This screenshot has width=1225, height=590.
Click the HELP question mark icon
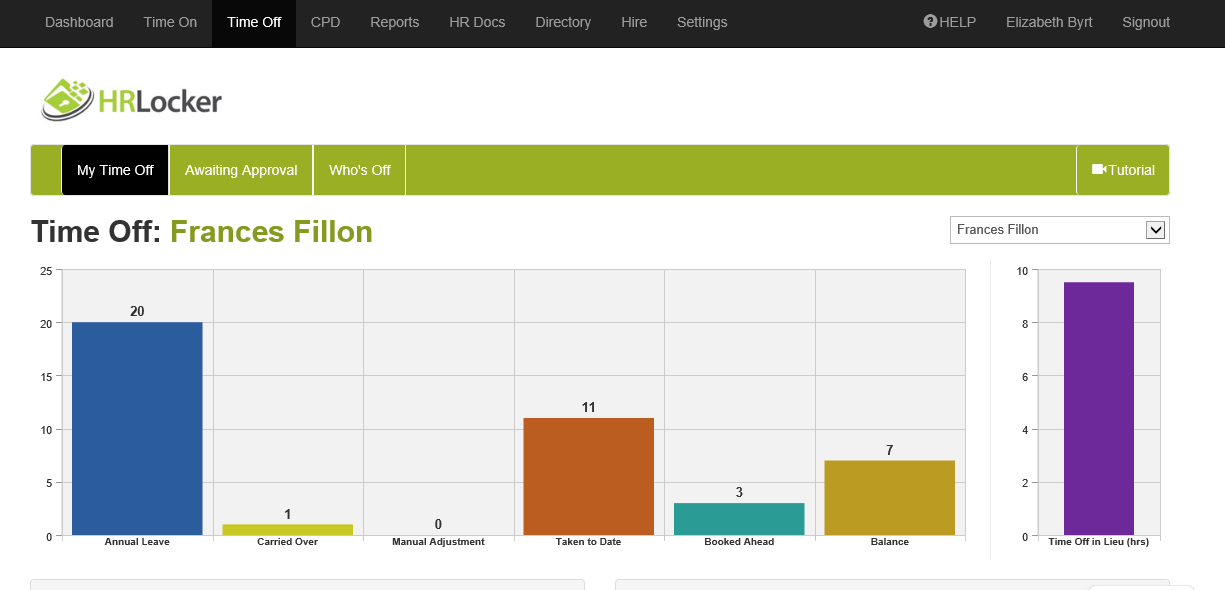[930, 22]
